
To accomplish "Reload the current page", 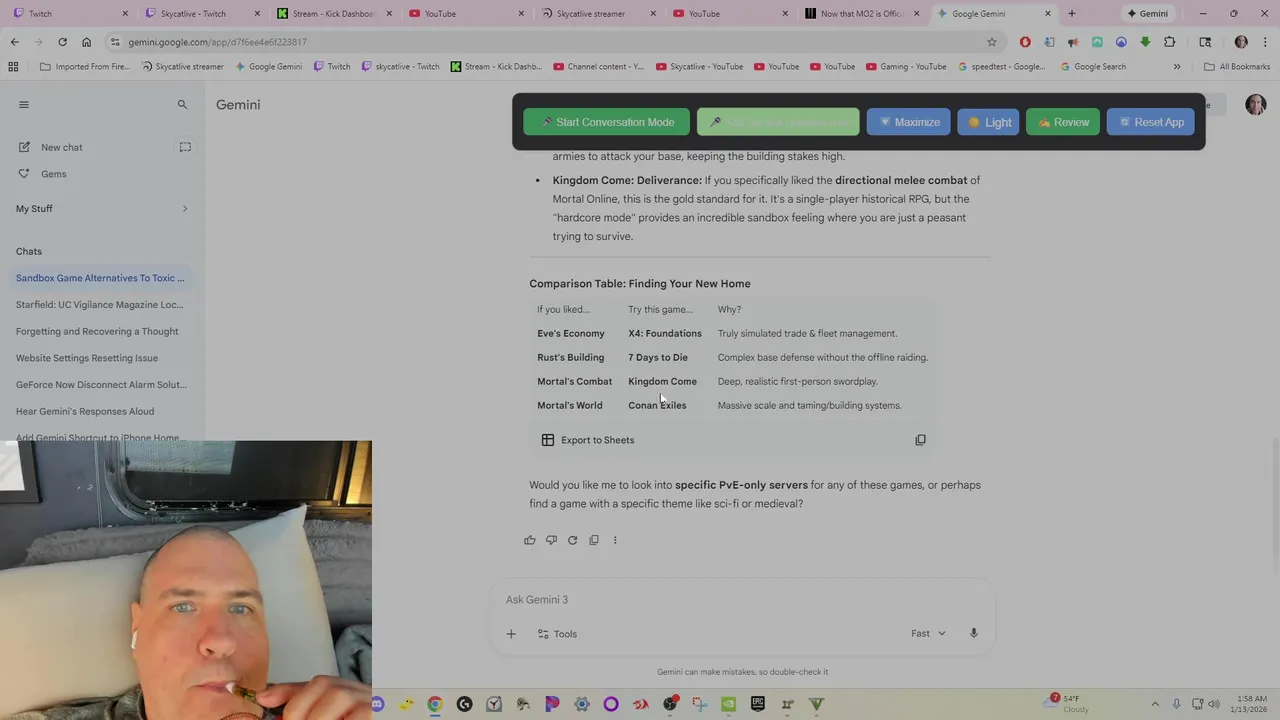I will coord(62,42).
